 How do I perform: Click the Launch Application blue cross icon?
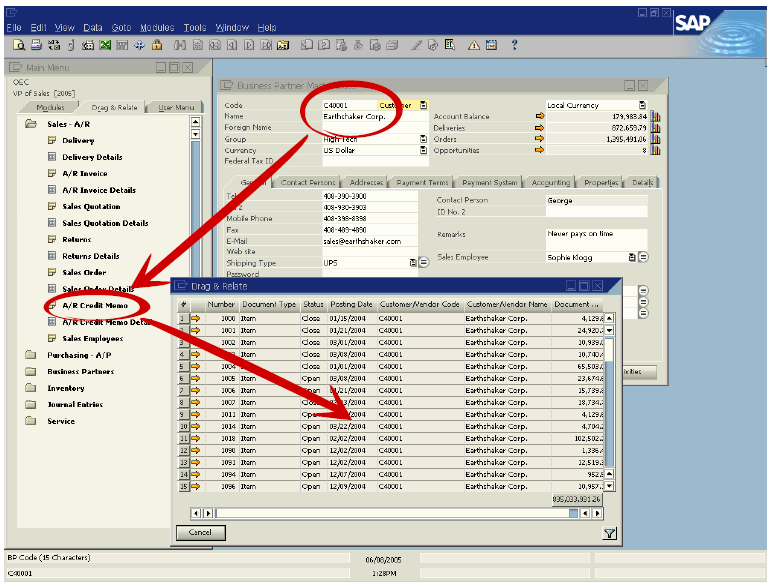point(139,45)
